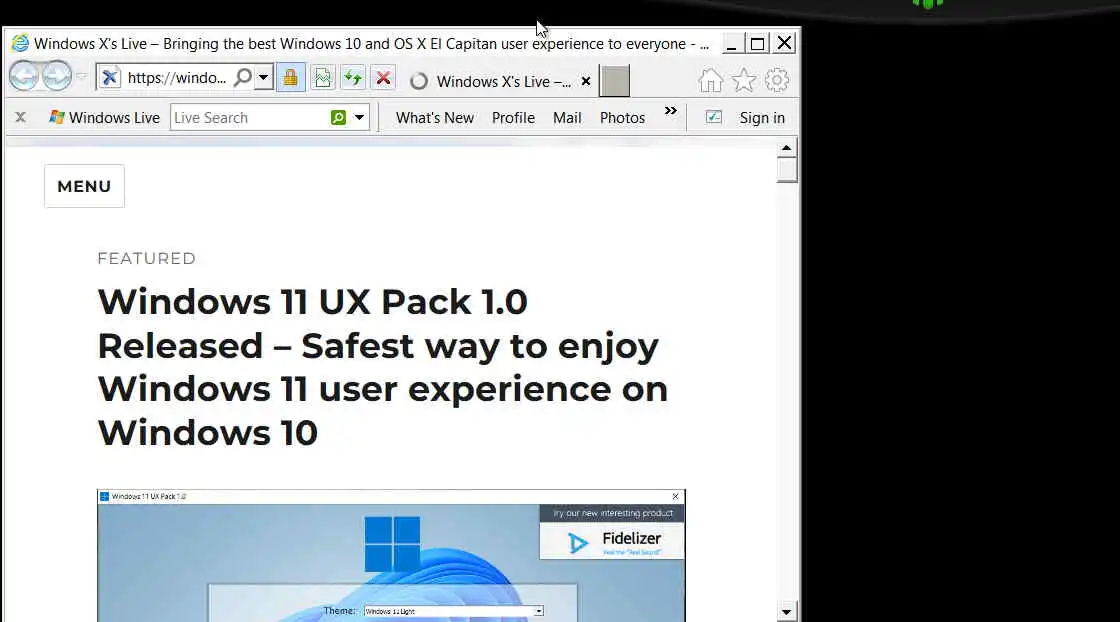This screenshot has width=1120, height=622.
Task: Go to home page via house icon
Action: [x=710, y=80]
